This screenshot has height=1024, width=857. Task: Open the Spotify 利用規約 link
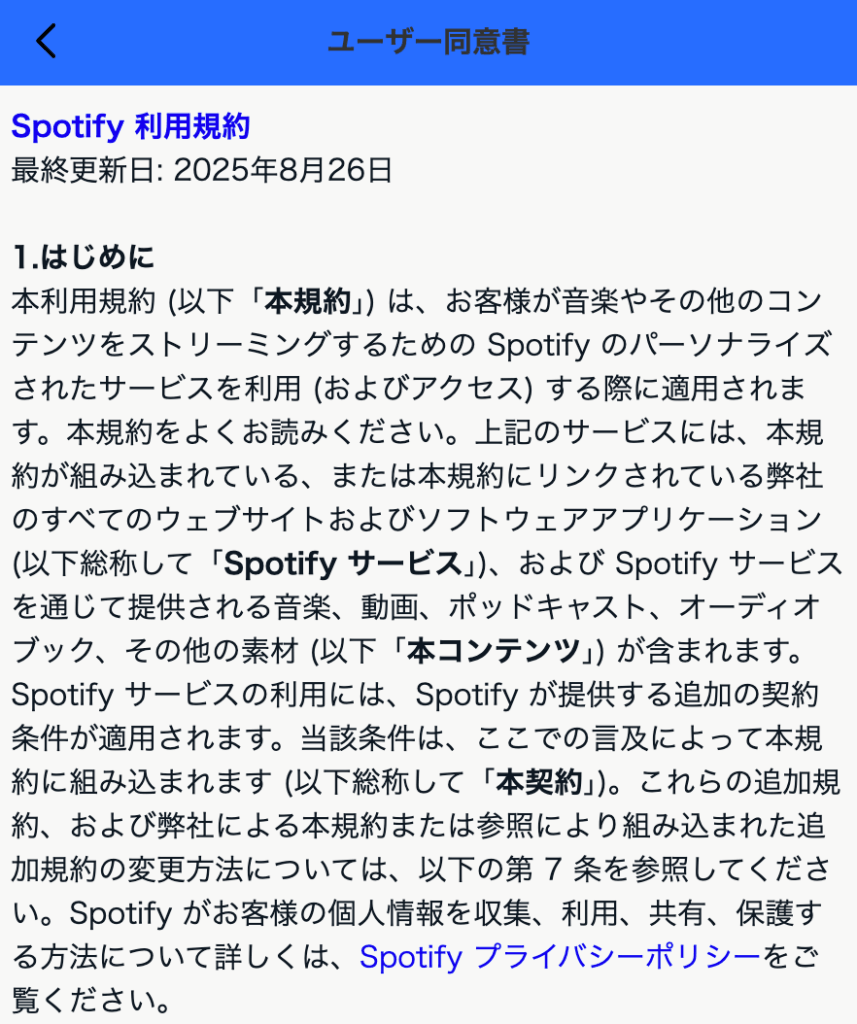[x=130, y=127]
